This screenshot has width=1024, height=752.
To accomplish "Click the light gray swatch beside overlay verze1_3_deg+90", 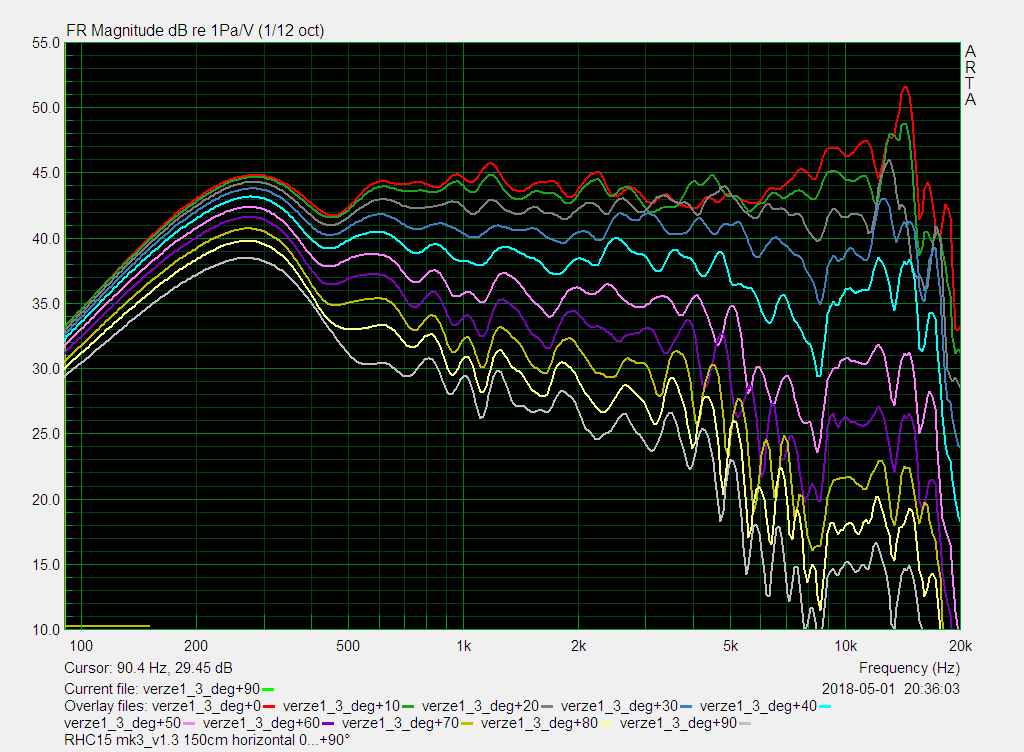I will pos(745,723).
